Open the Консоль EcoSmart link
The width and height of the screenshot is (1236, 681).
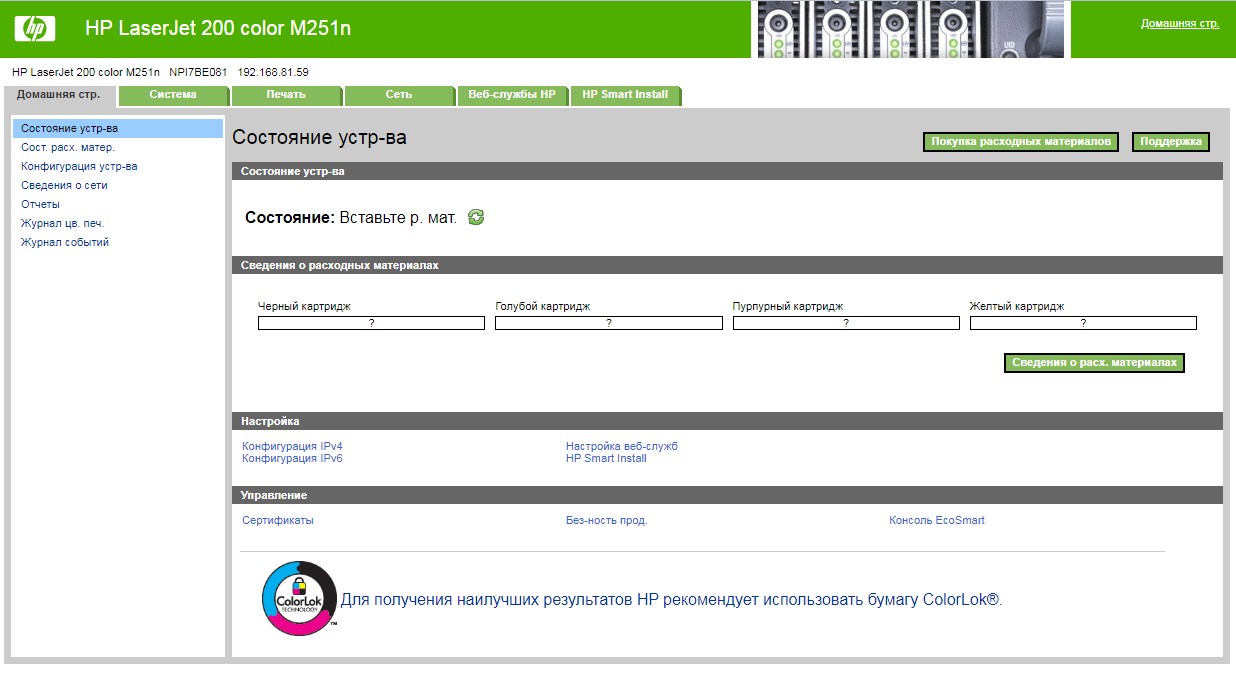tap(937, 520)
